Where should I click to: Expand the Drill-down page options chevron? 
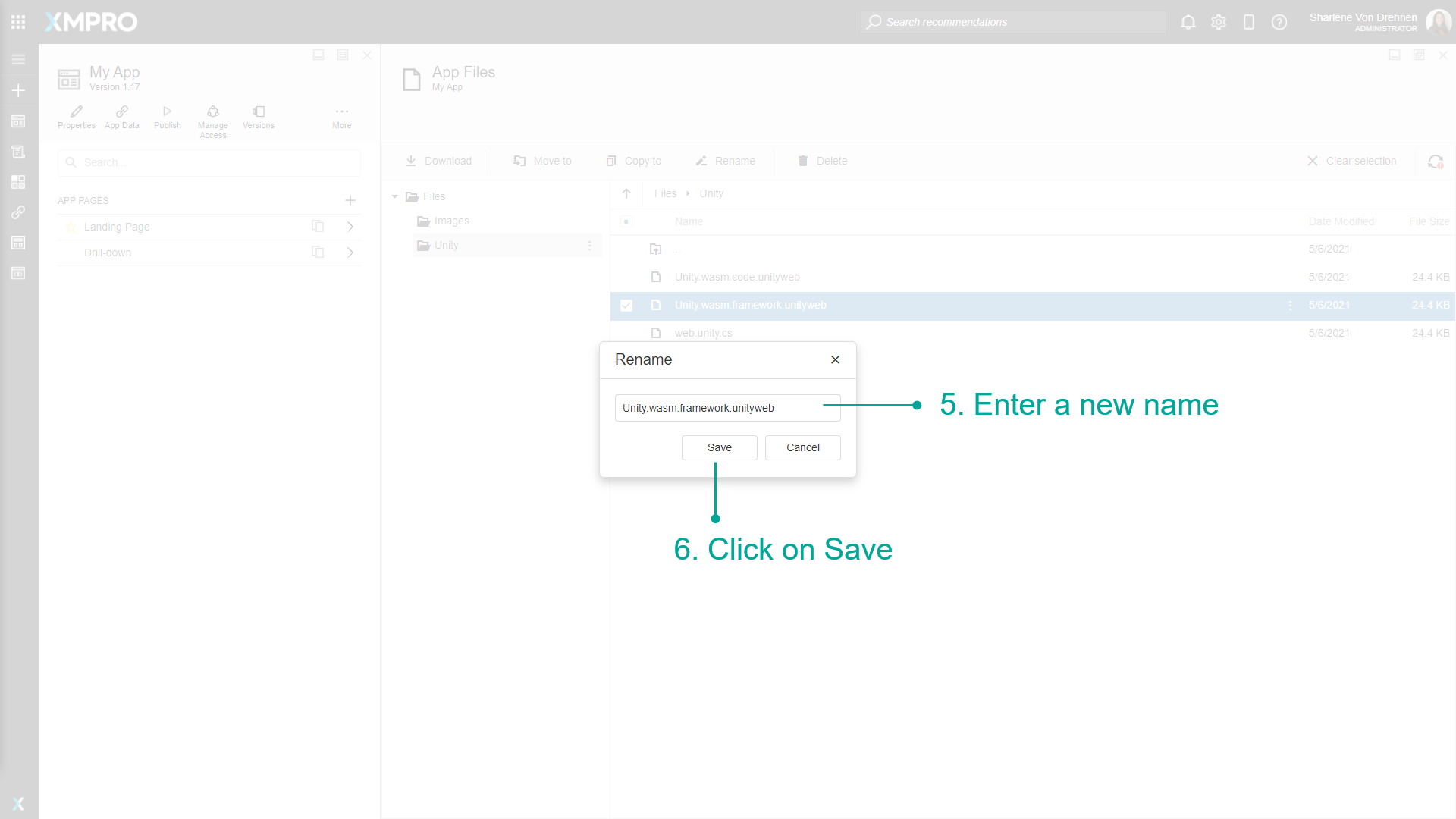(x=350, y=253)
